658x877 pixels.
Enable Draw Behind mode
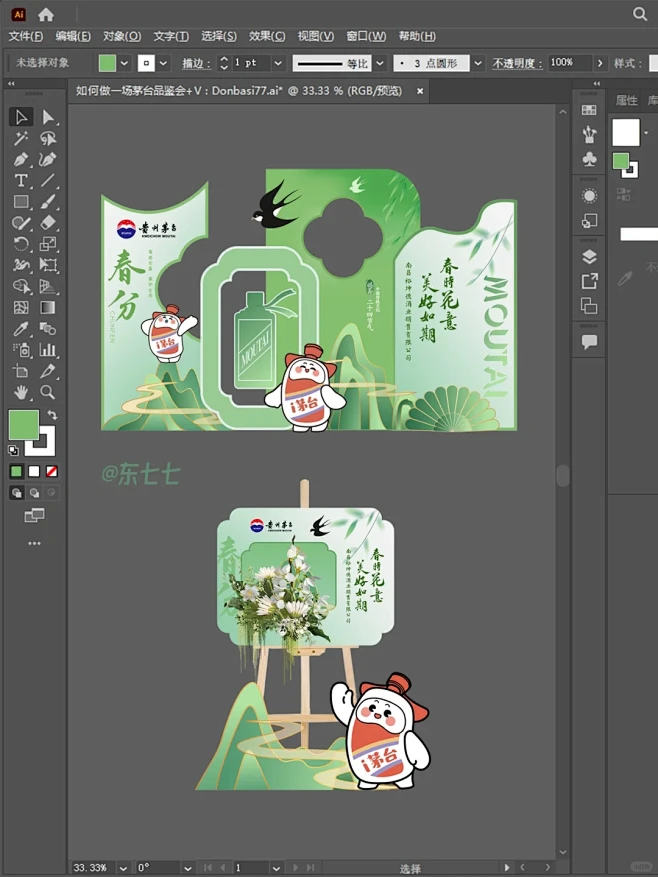click(34, 493)
